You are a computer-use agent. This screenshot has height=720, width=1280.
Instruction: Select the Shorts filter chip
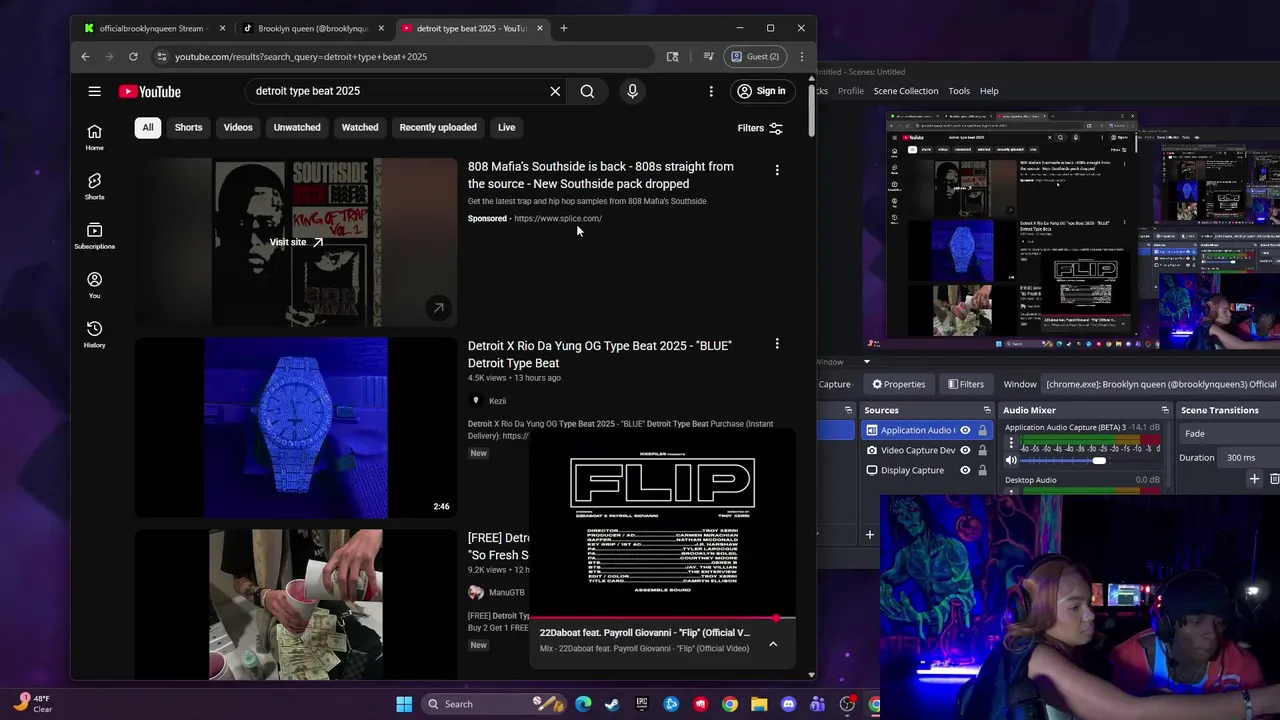(x=188, y=127)
